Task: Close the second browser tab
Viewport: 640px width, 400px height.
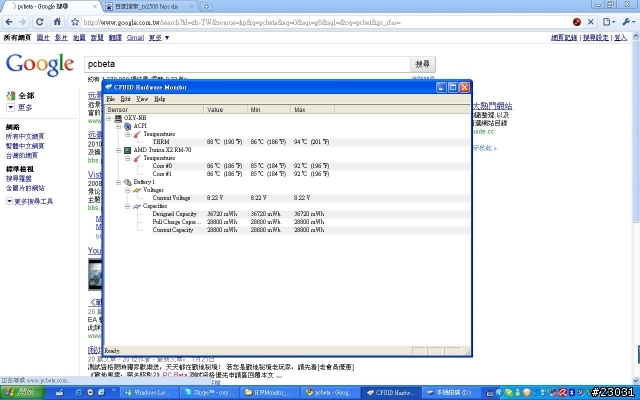Action: 193,7
